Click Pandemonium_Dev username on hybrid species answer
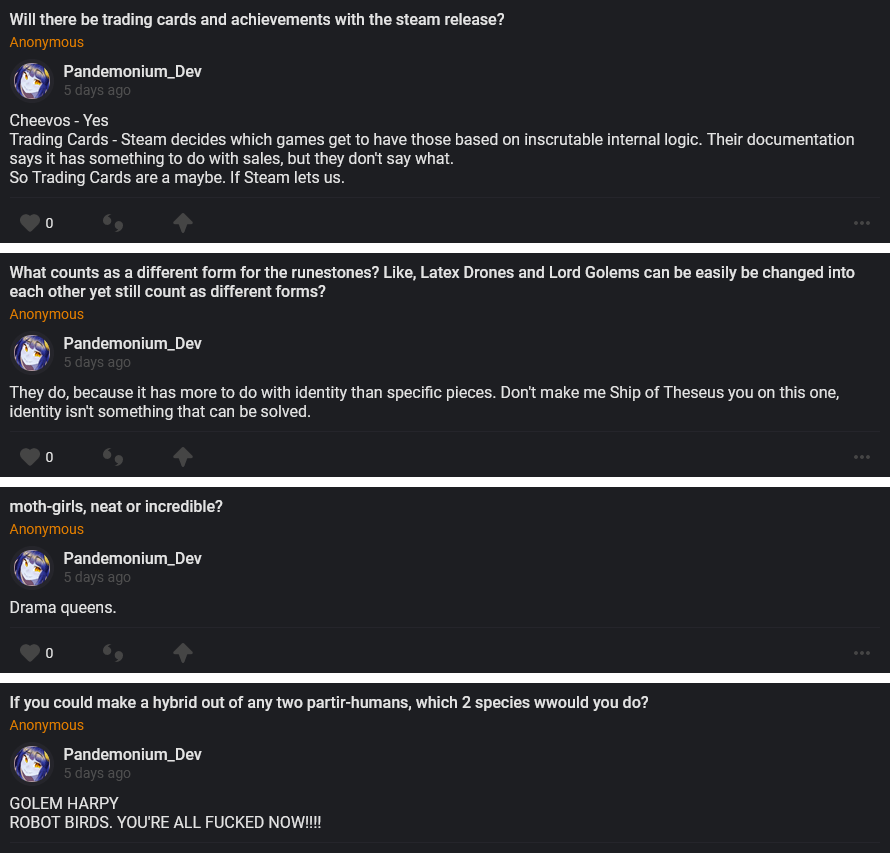The image size is (890, 853). (x=132, y=754)
